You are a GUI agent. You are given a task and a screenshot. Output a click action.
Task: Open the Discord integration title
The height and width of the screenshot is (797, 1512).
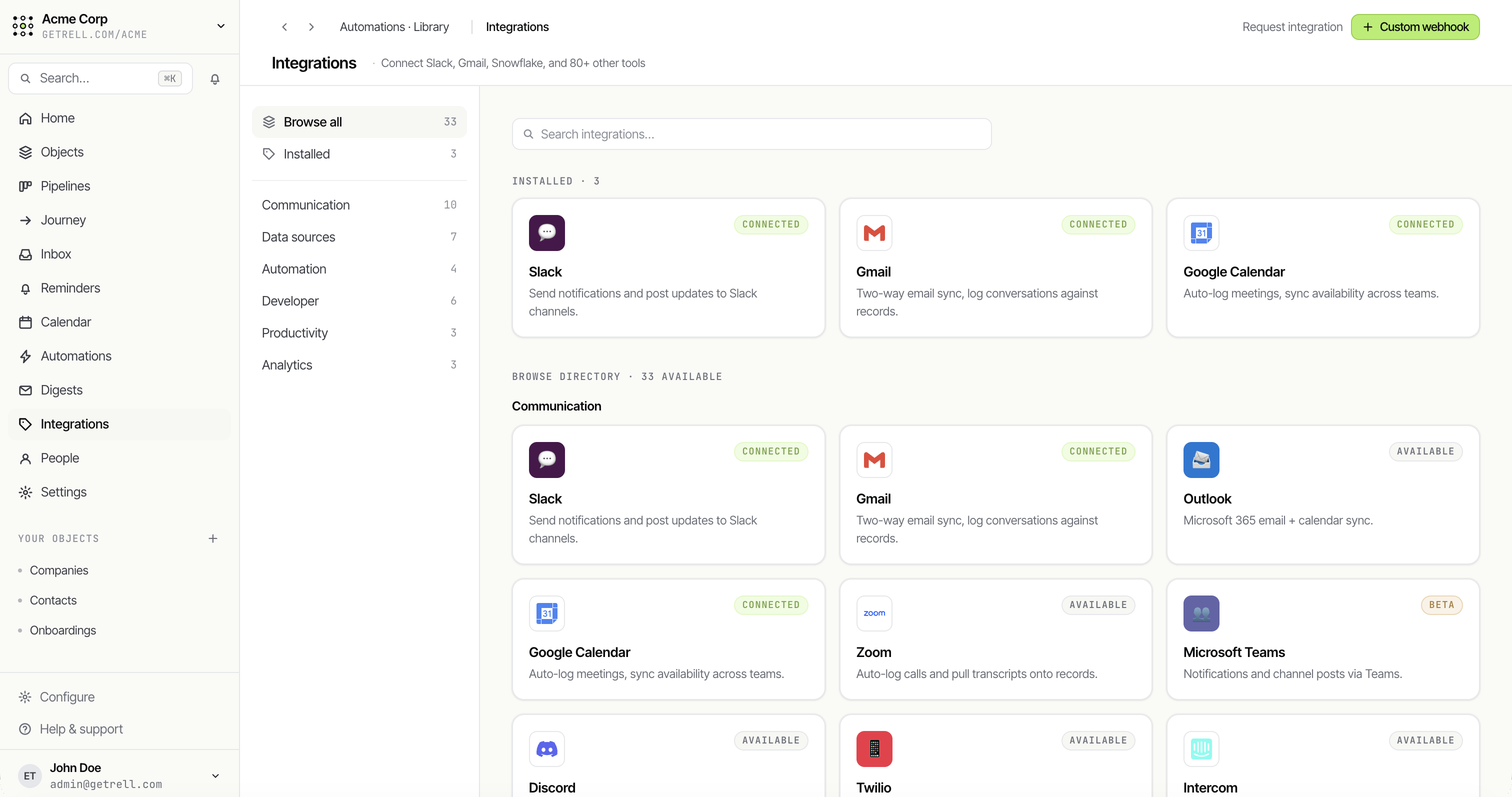tap(551, 787)
